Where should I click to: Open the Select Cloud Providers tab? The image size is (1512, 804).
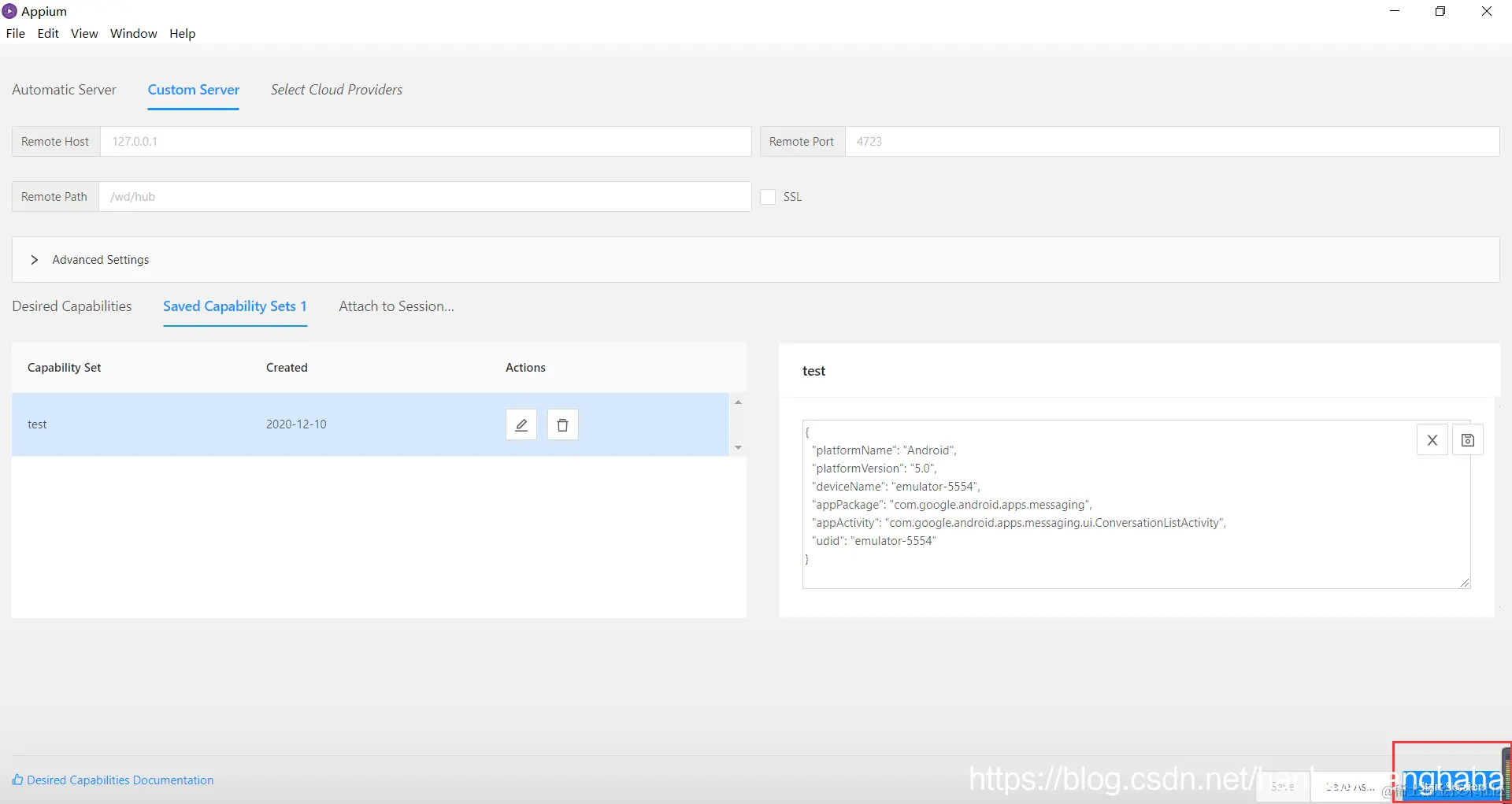click(336, 90)
